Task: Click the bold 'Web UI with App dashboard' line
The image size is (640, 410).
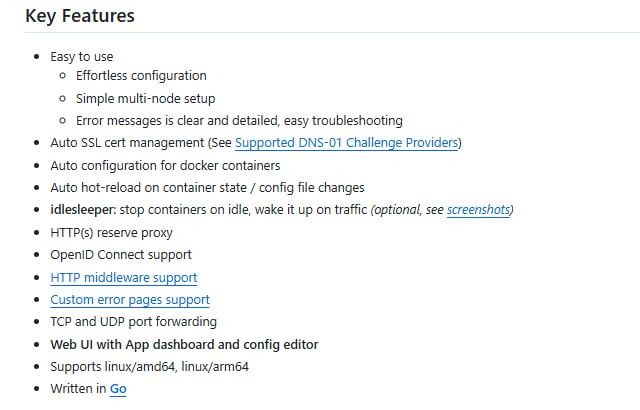Action: pos(184,344)
